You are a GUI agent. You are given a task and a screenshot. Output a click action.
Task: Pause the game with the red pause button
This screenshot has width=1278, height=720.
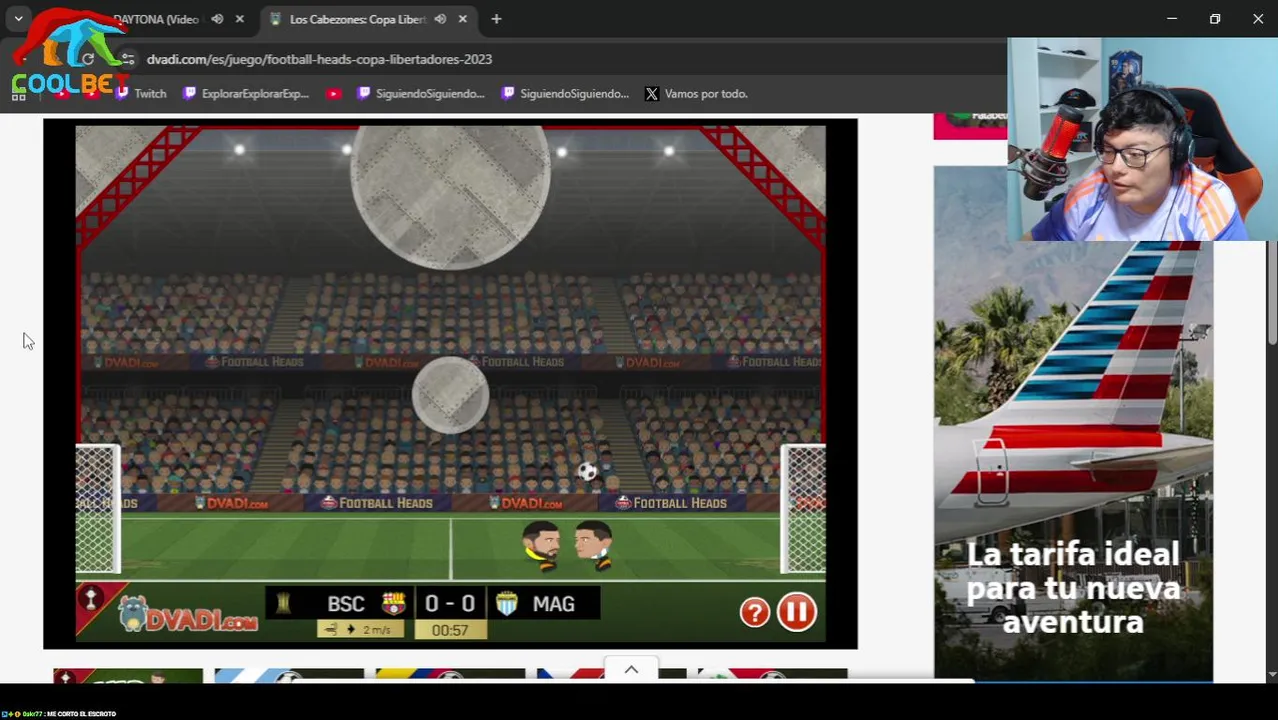[797, 612]
